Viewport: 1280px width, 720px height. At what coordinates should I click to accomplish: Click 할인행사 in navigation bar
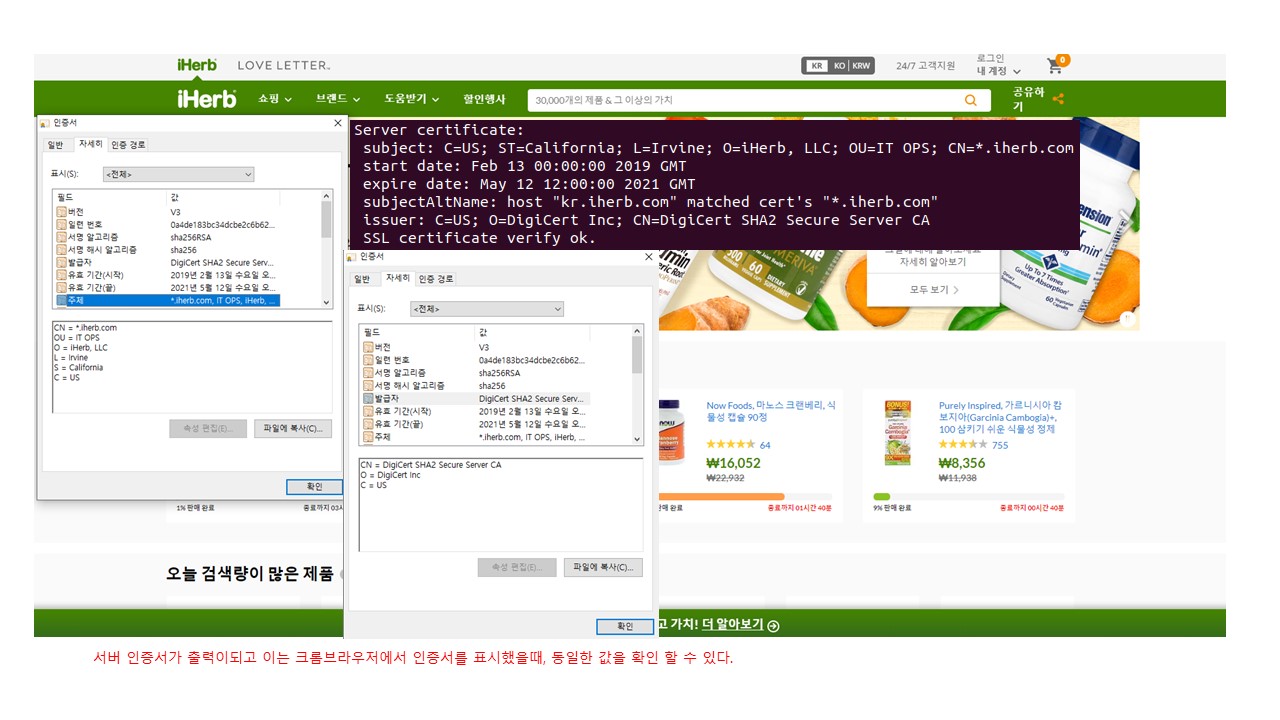(484, 99)
